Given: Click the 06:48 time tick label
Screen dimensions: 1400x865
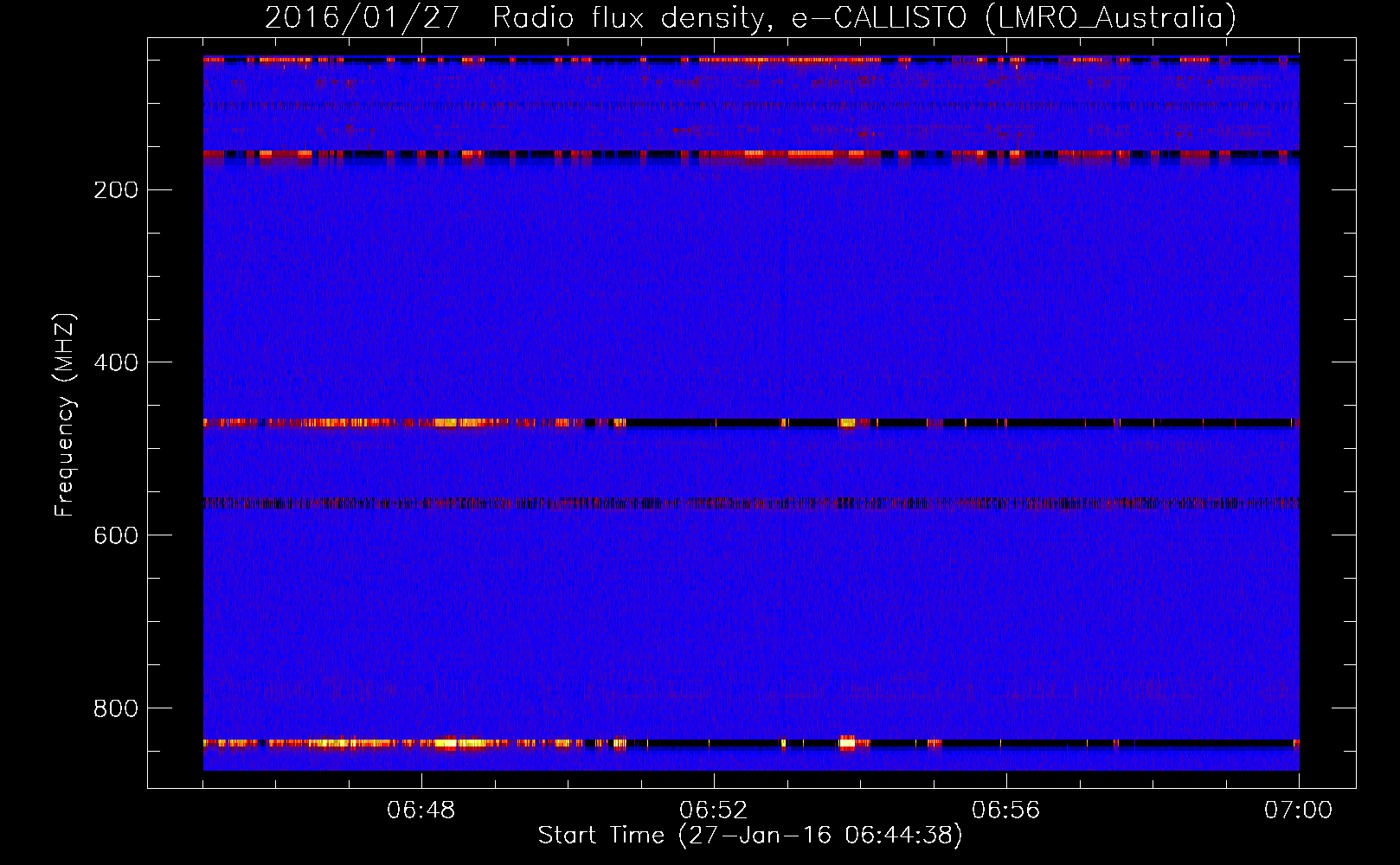Looking at the screenshot, I should [x=421, y=811].
